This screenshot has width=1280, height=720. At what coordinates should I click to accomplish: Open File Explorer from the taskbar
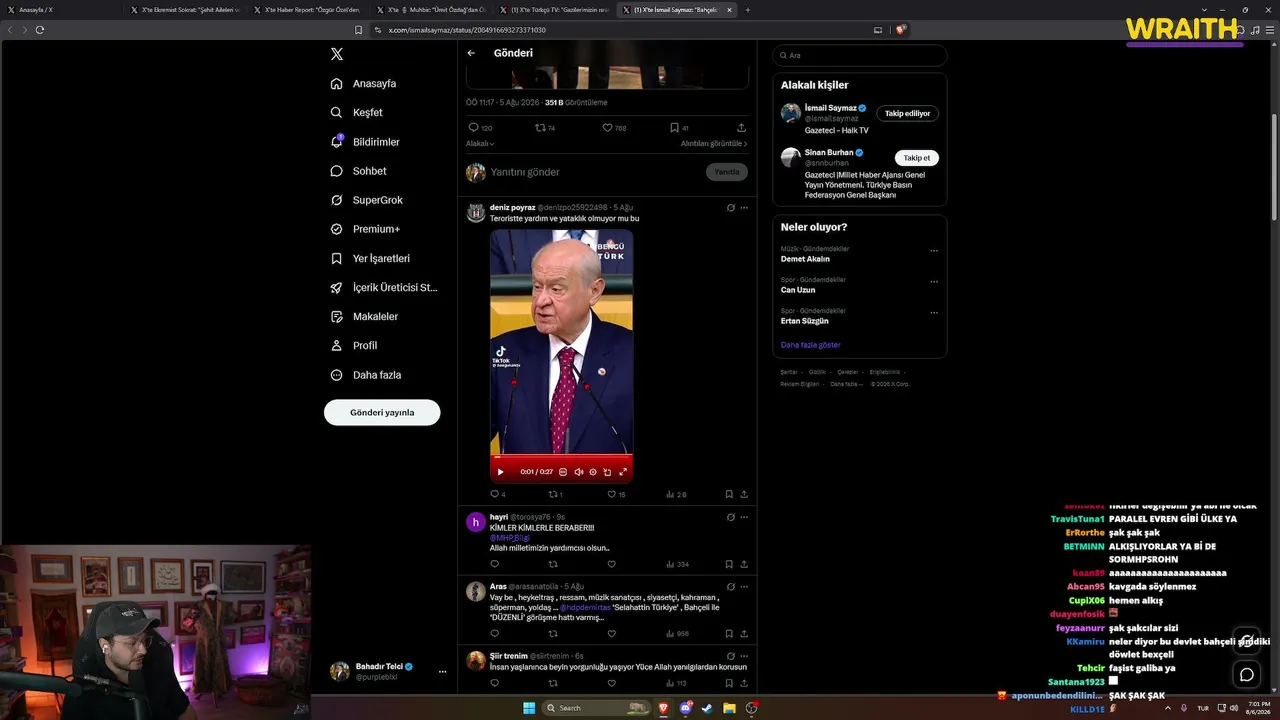[x=729, y=708]
